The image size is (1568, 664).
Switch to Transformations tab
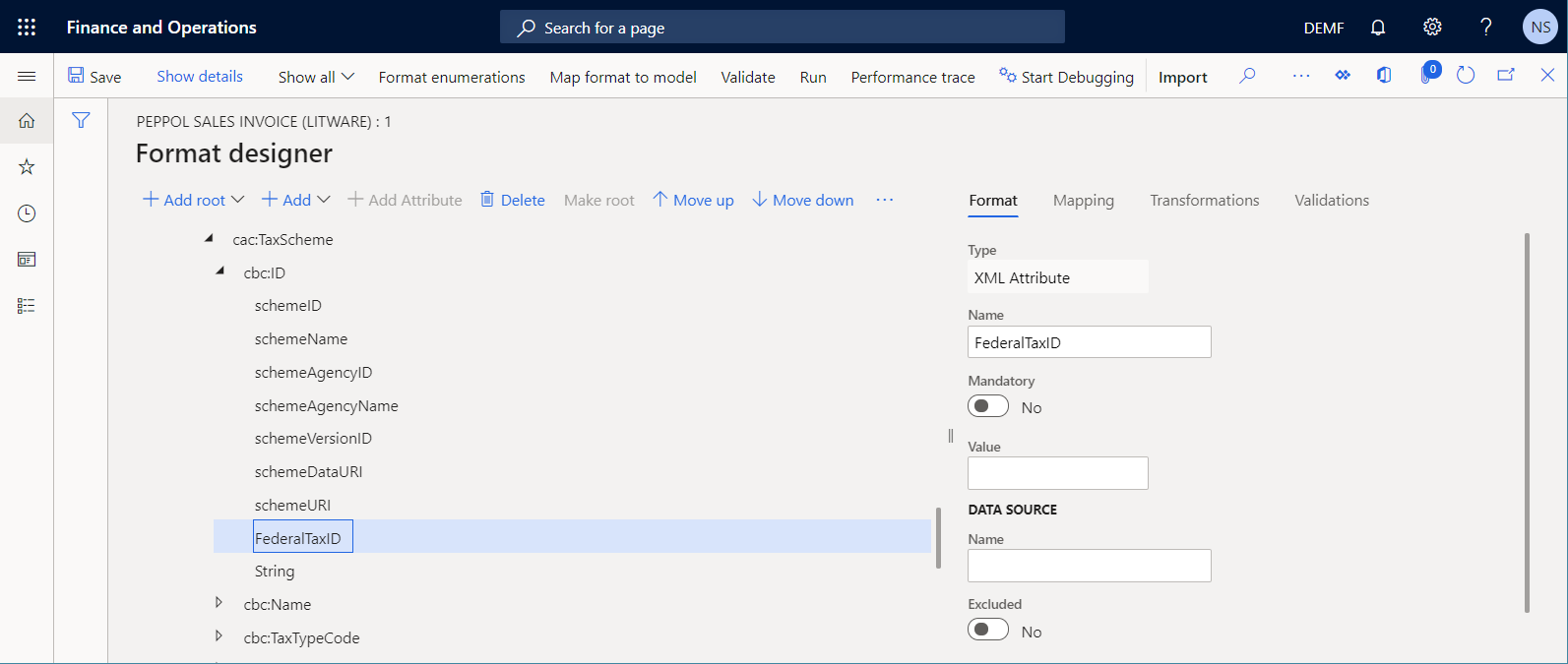coord(1205,200)
